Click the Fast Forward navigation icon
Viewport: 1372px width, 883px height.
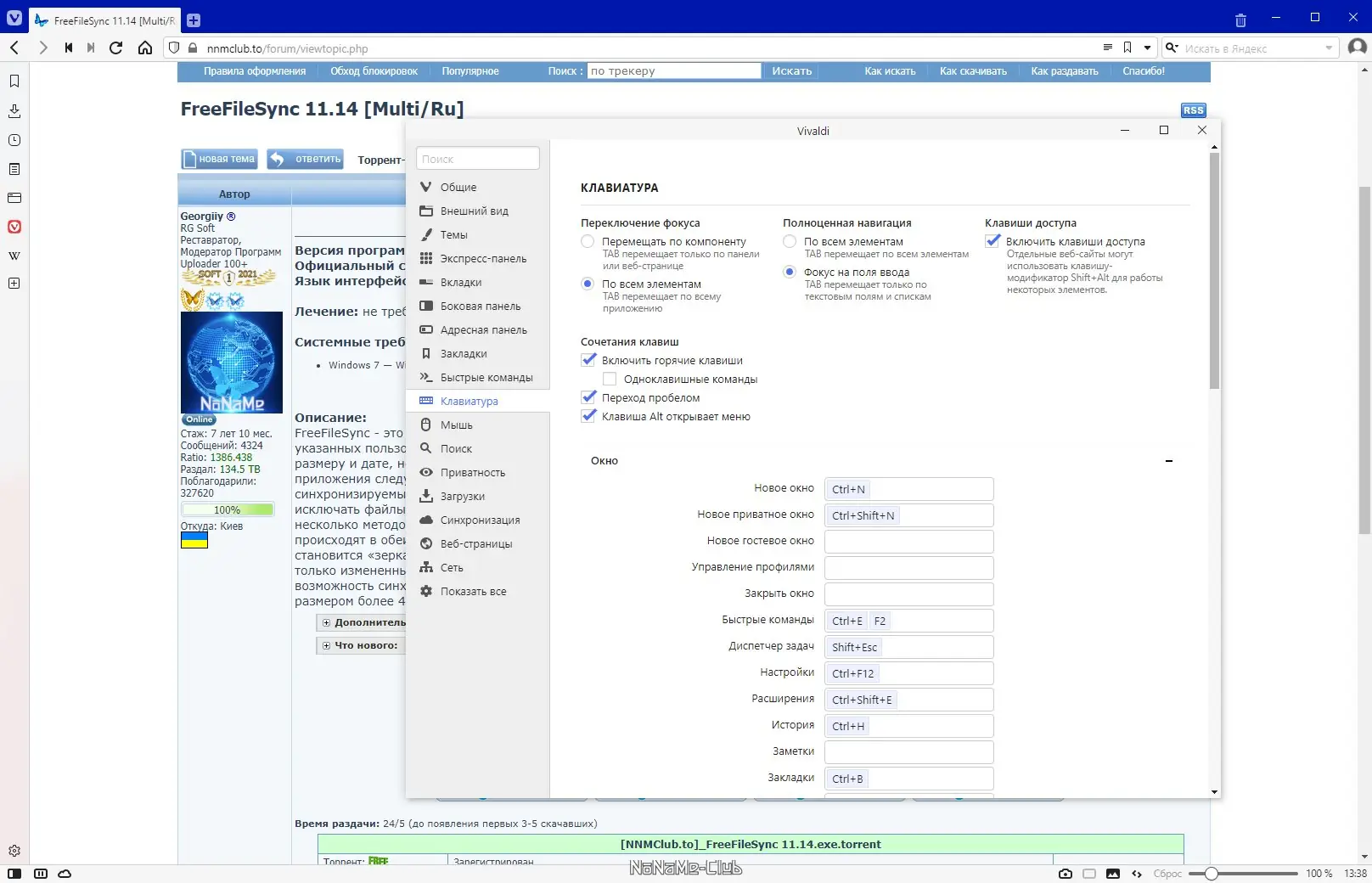[91, 48]
